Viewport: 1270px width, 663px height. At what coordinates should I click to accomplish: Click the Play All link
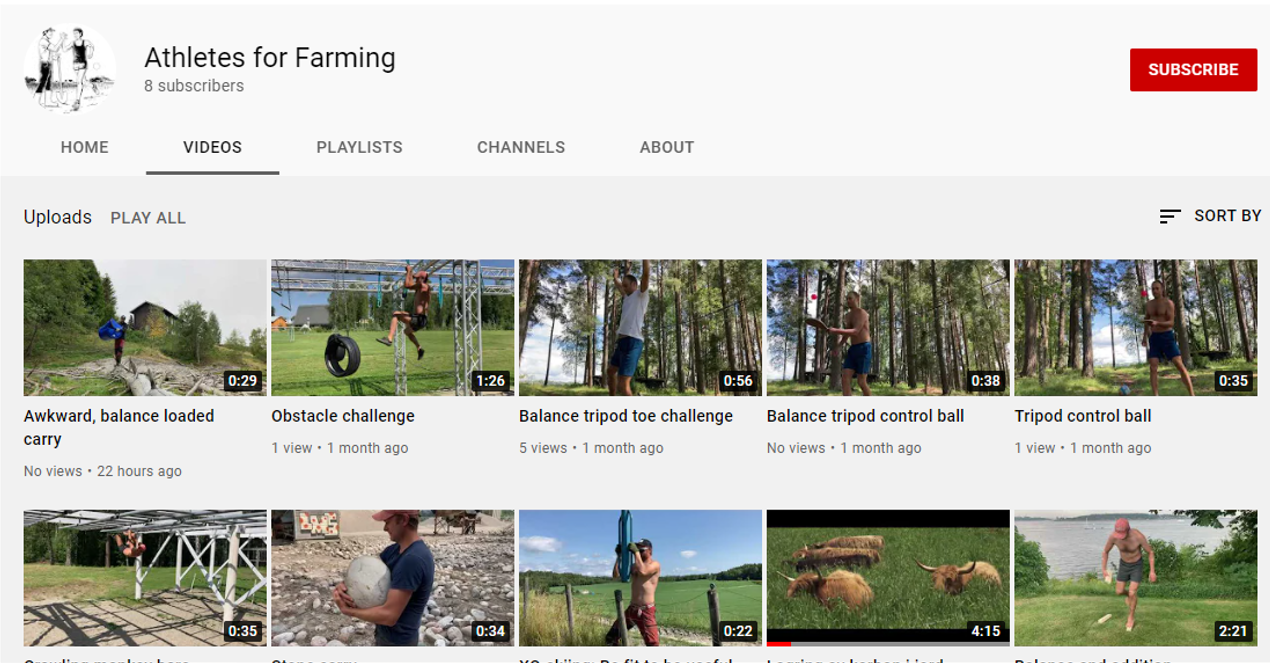point(148,218)
